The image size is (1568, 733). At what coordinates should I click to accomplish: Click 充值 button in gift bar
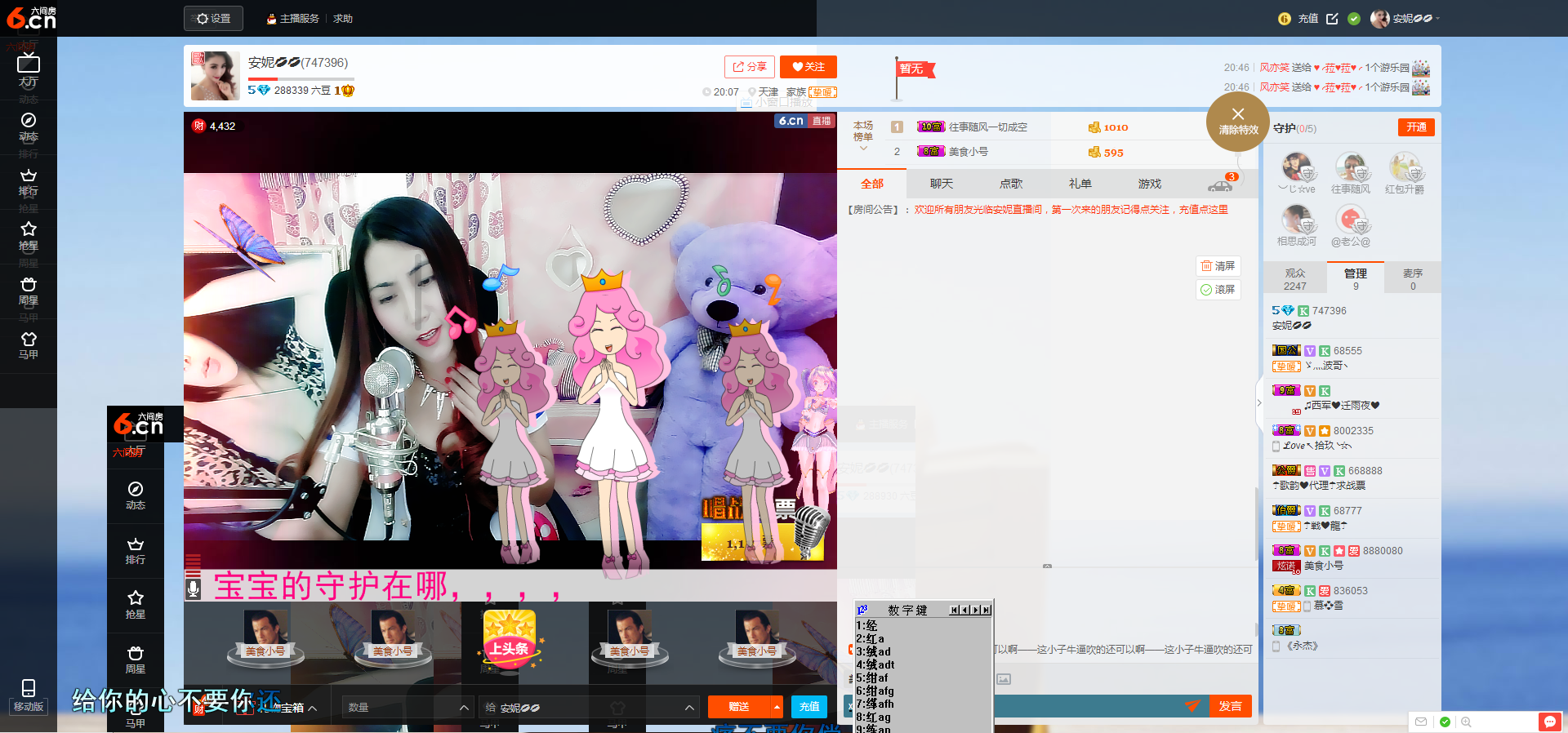click(808, 707)
